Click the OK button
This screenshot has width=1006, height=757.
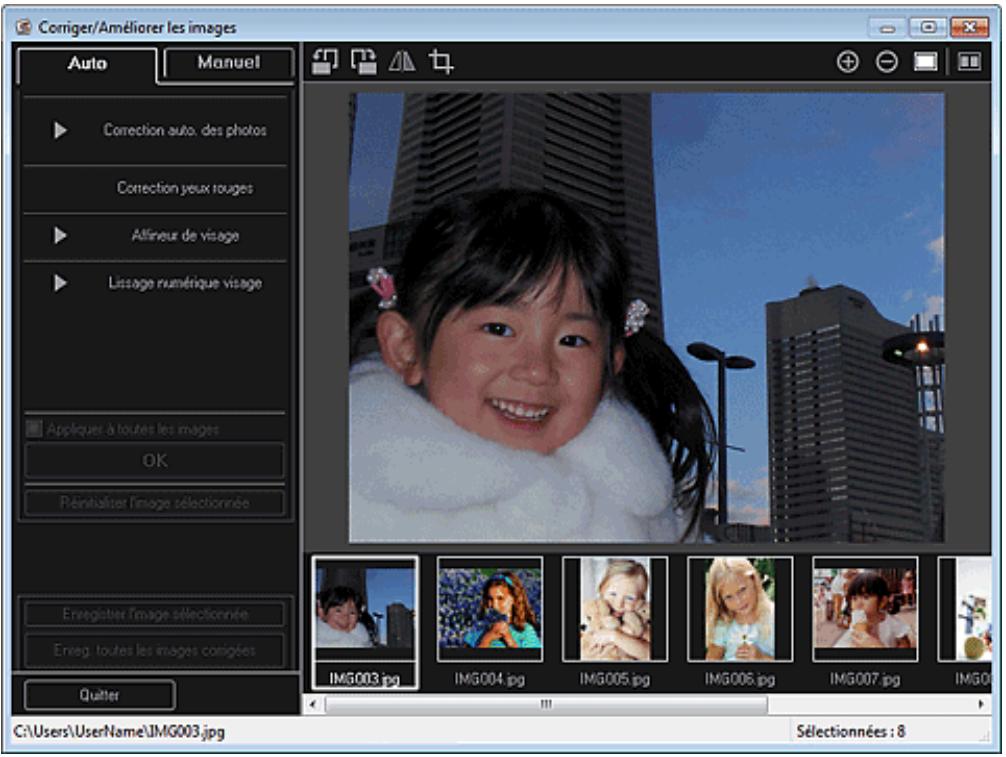154,460
